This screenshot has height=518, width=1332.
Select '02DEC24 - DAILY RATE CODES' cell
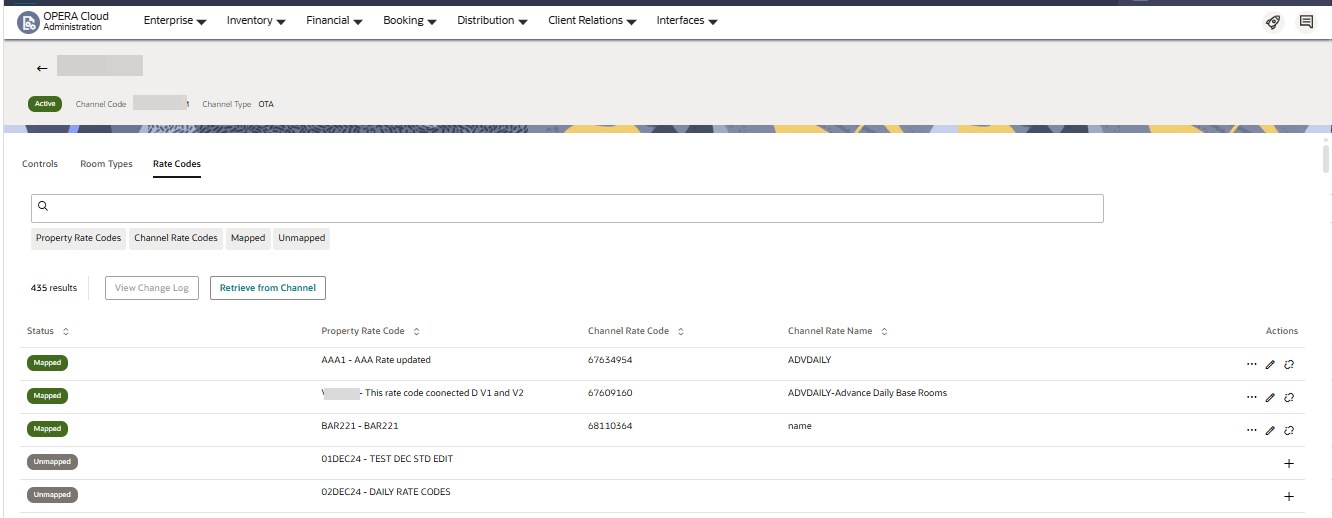tap(386, 492)
